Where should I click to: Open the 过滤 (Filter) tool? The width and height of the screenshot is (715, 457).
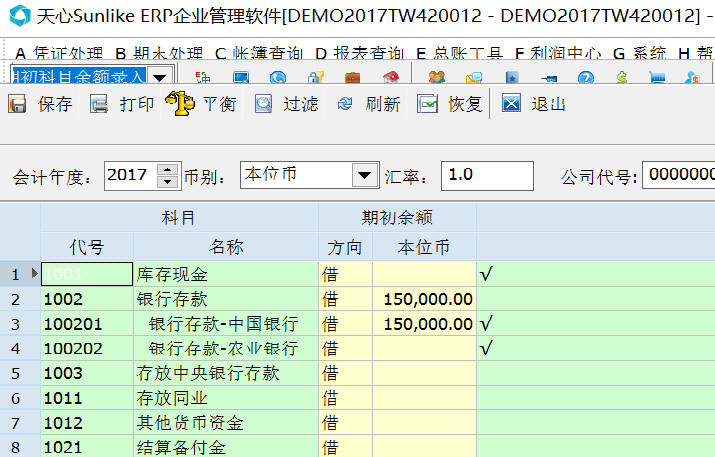pyautogui.click(x=286, y=104)
